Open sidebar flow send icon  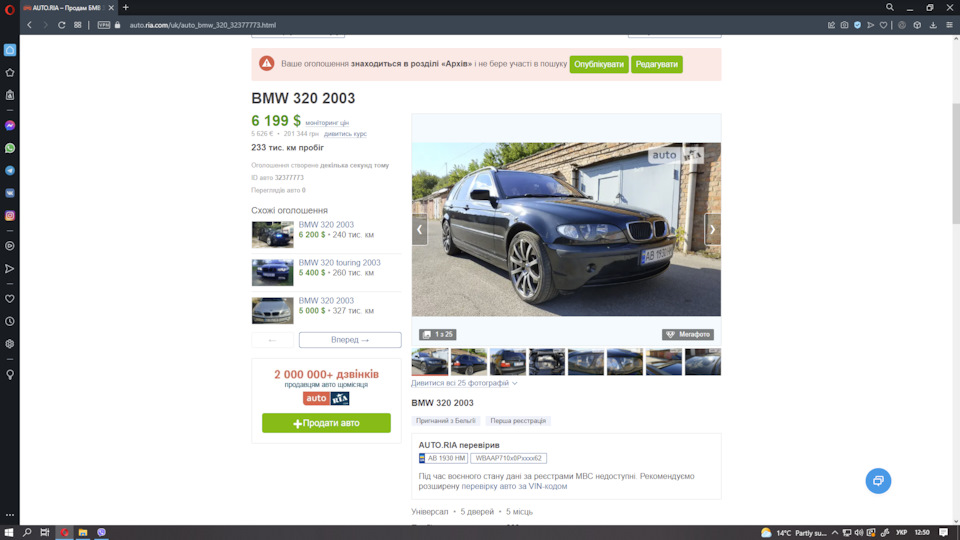click(x=10, y=269)
